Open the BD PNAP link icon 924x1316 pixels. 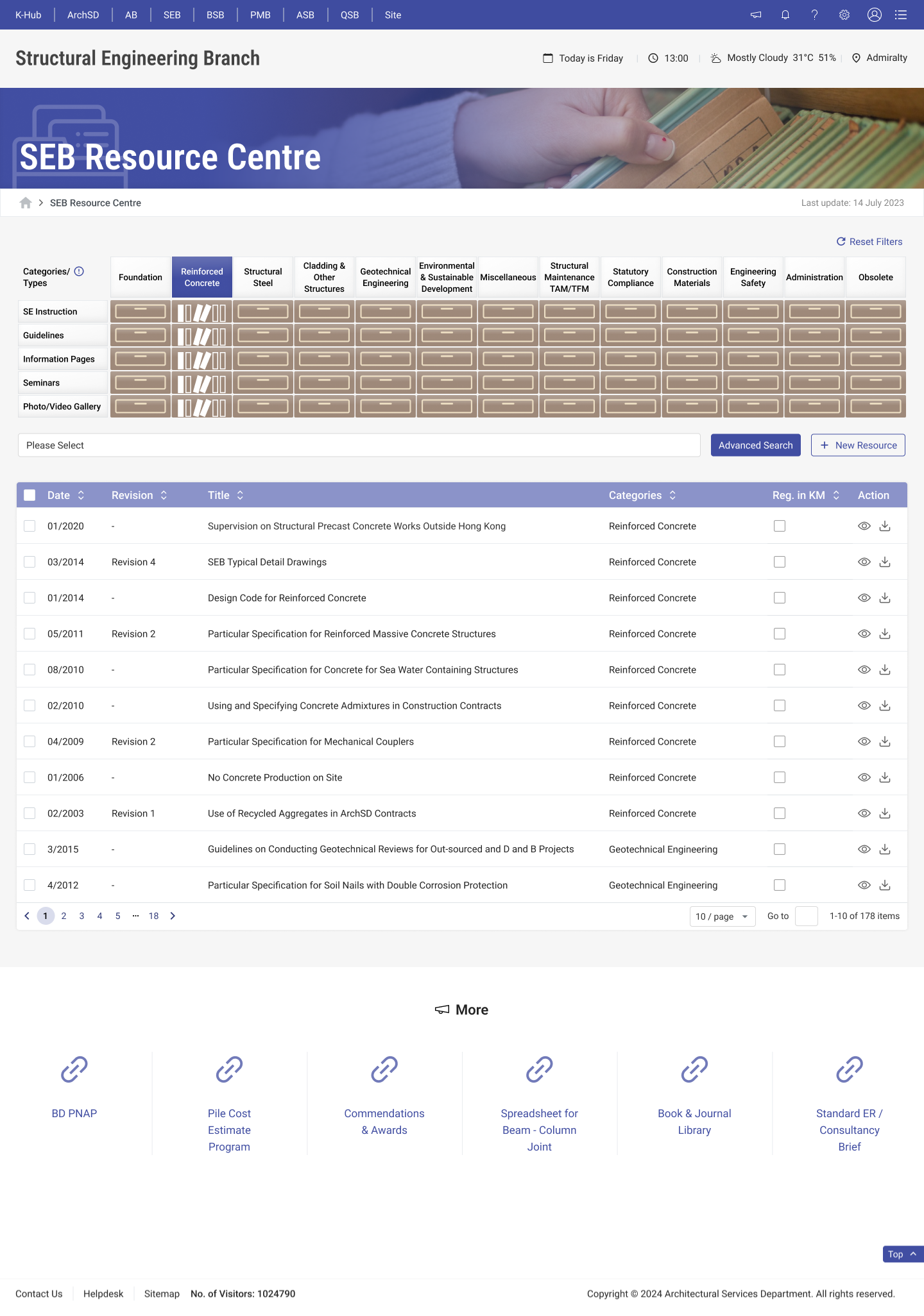tap(74, 1070)
